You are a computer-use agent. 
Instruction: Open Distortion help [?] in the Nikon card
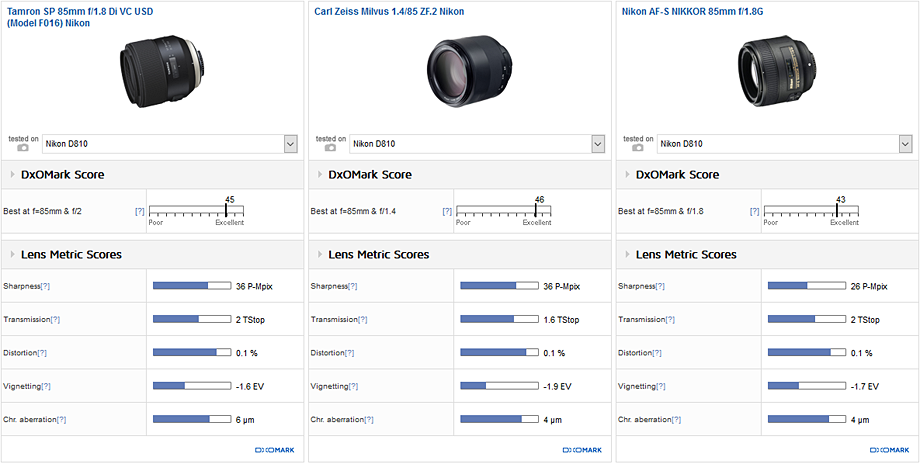point(657,353)
